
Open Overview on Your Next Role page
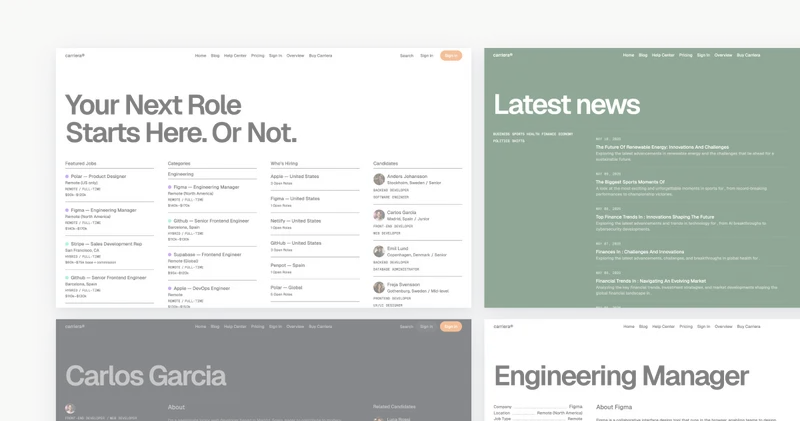pos(295,56)
